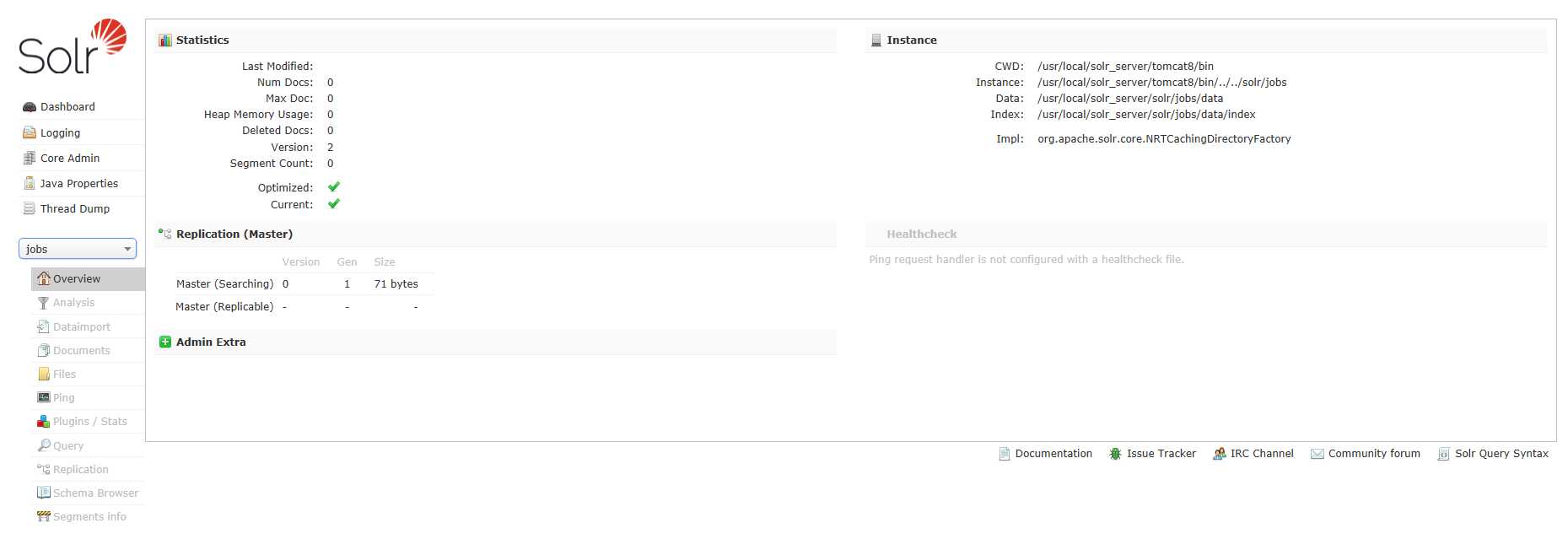Screen dimensions: 1568x539
Task: Open the Dashboard page
Action: coord(67,107)
